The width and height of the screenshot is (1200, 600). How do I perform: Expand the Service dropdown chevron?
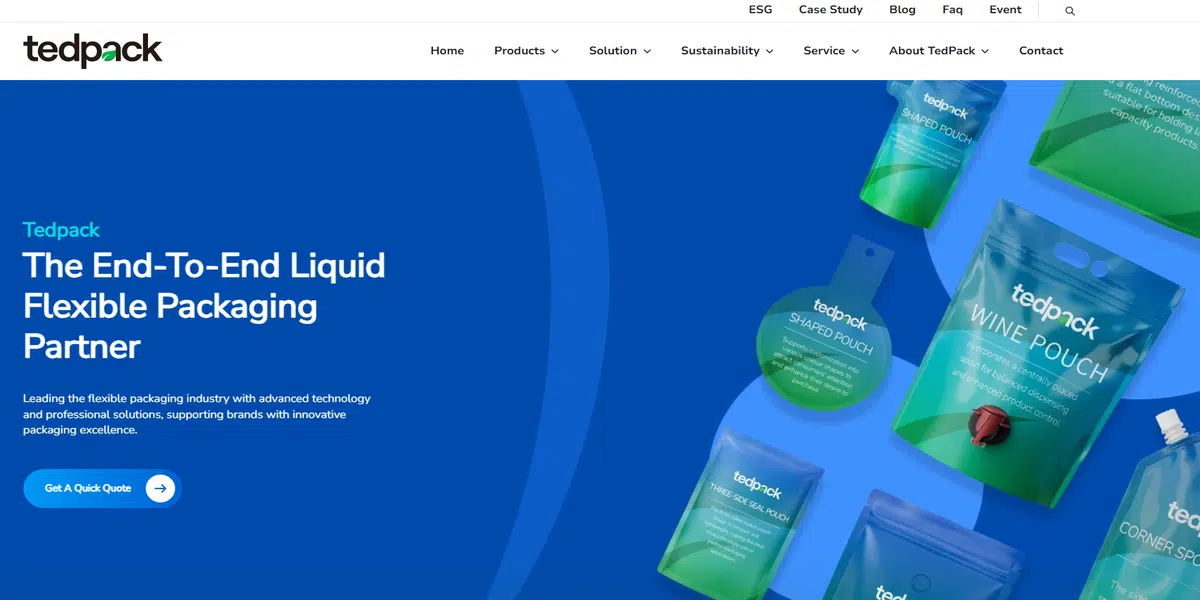coord(855,51)
